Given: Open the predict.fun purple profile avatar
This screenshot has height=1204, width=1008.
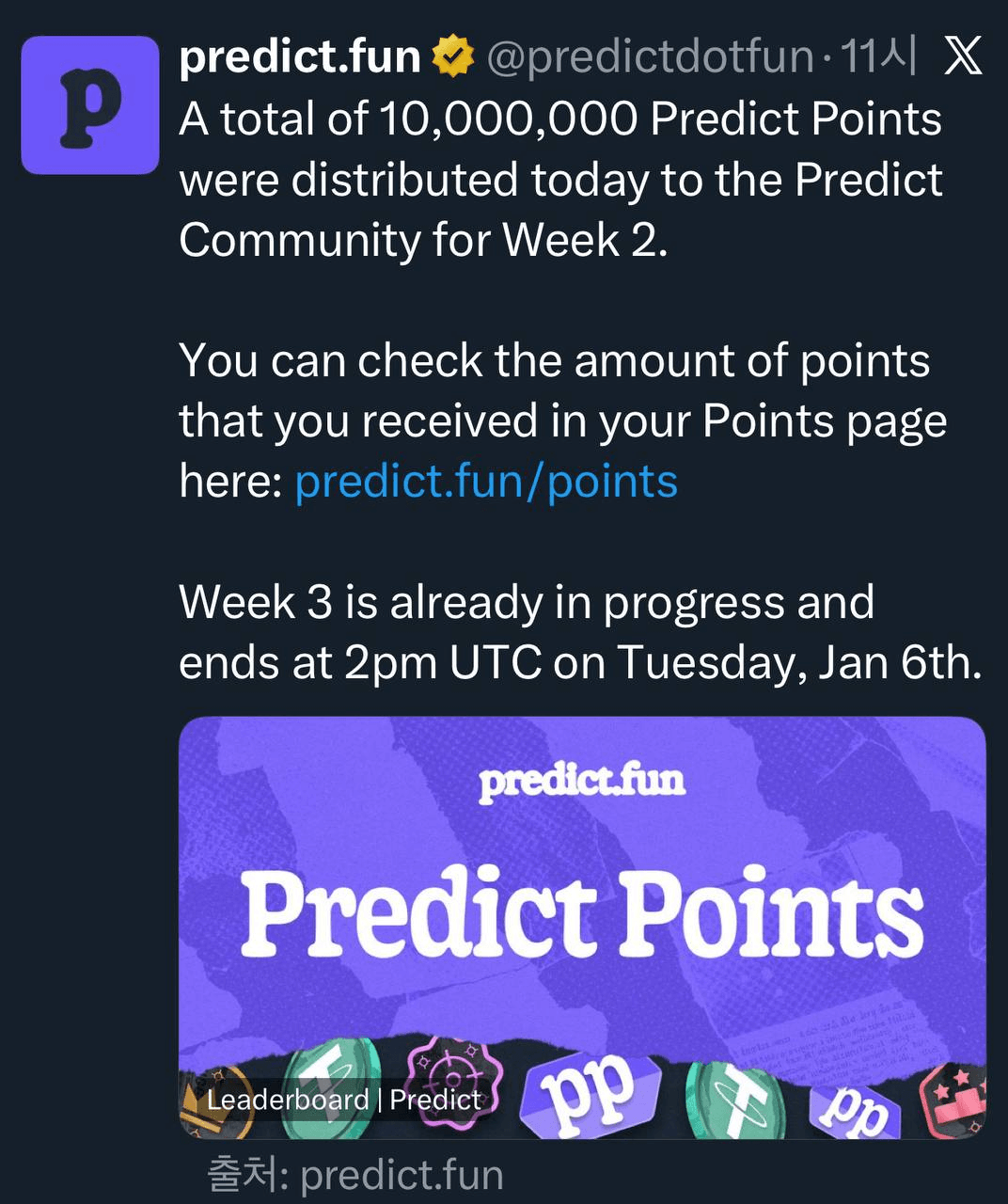Looking at the screenshot, I should (90, 105).
